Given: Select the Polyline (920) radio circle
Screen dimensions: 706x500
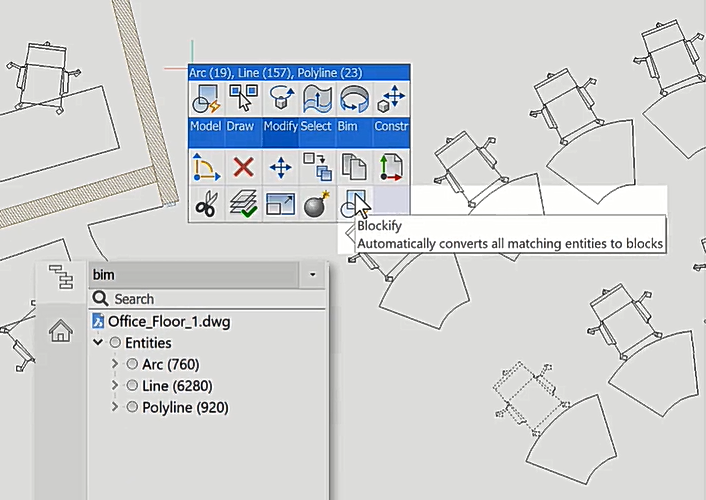Looking at the screenshot, I should [x=132, y=407].
